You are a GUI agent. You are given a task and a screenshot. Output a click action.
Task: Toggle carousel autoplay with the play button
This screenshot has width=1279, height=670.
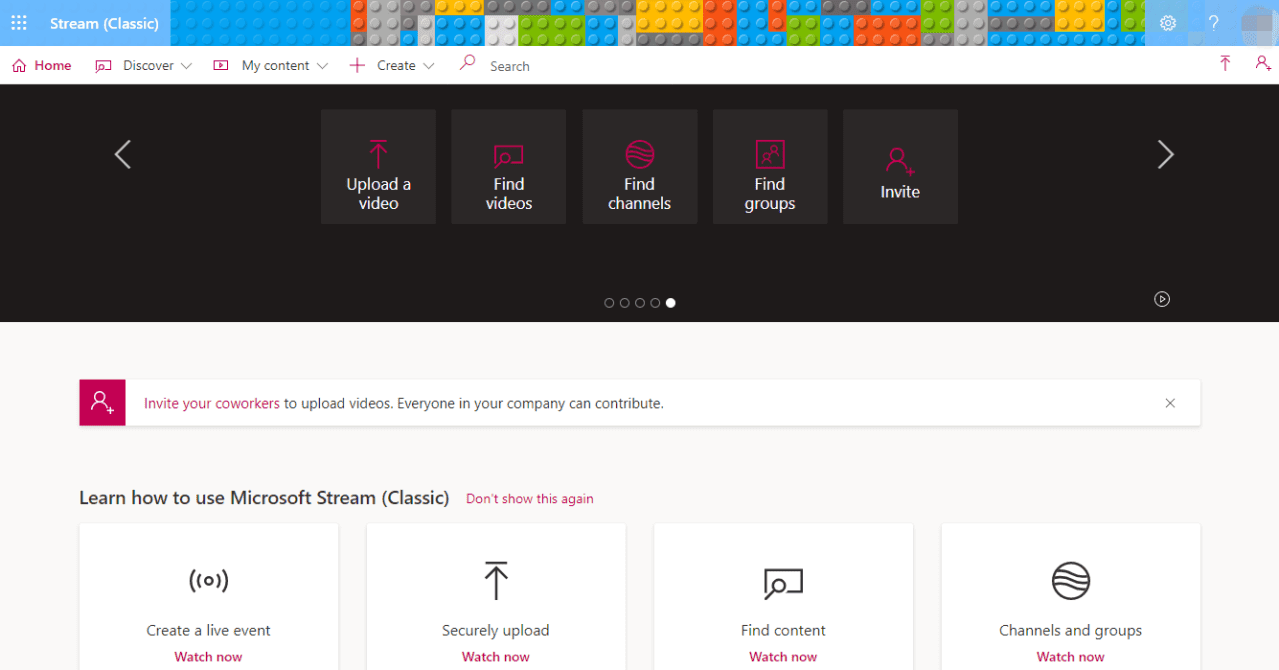click(x=1161, y=299)
